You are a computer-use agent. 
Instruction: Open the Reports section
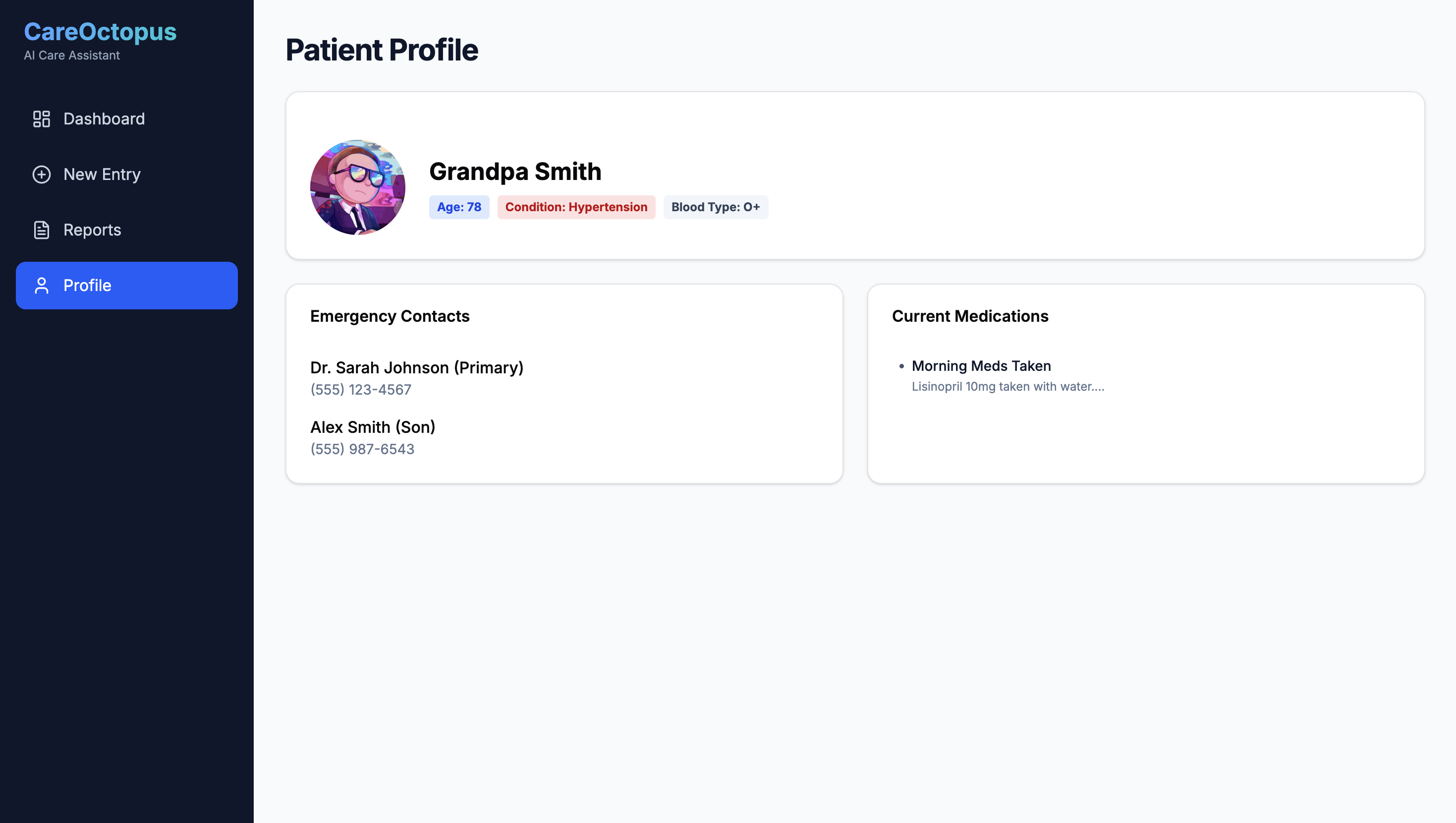pyautogui.click(x=92, y=230)
